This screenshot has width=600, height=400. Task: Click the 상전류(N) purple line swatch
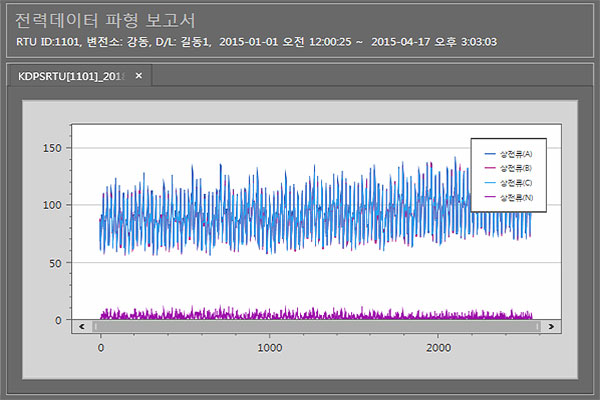click(489, 198)
